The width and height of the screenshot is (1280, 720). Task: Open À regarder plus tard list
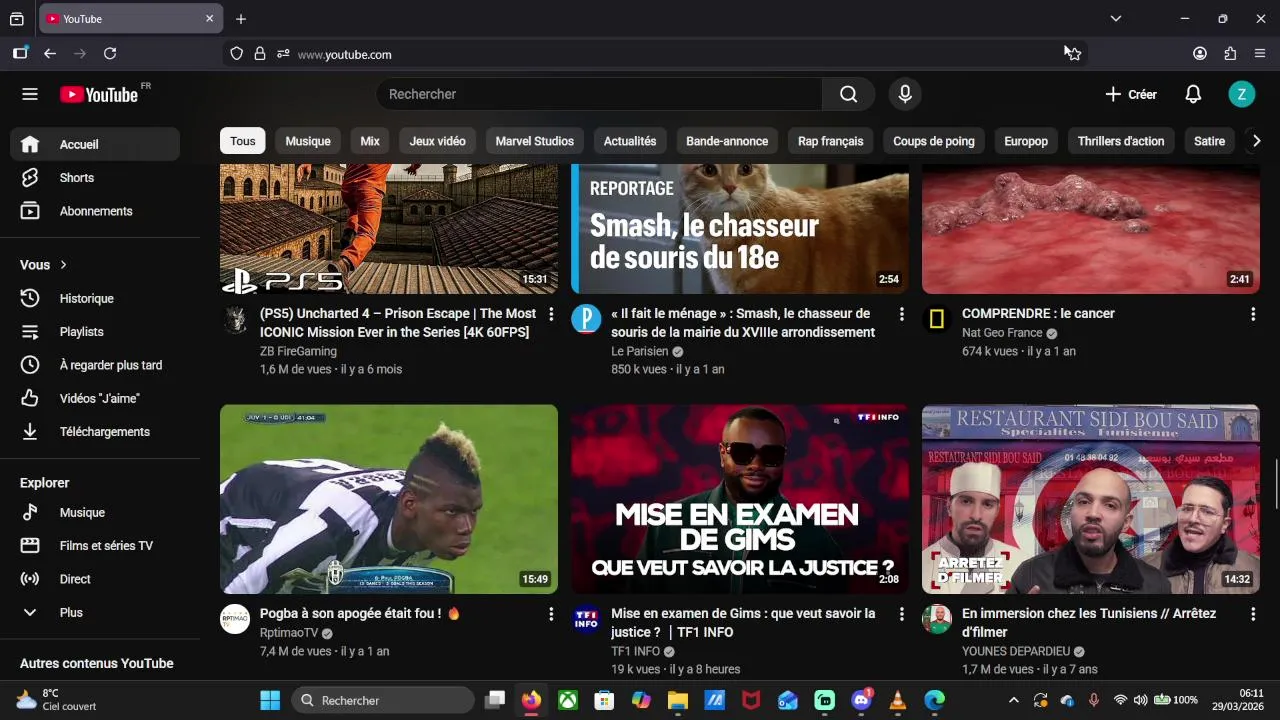point(95,365)
